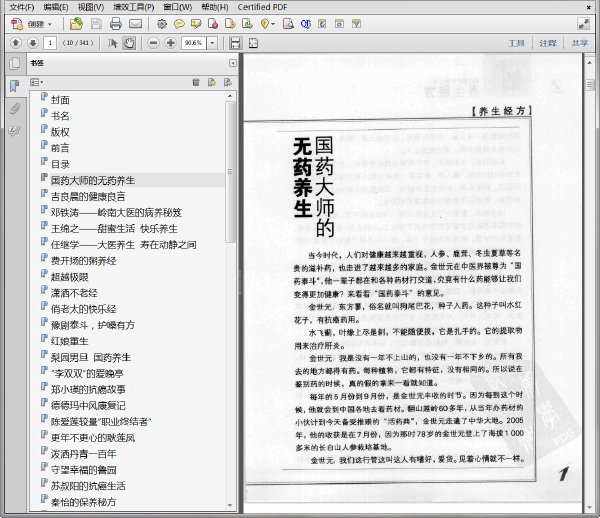Click the bookmarks list vertical scrollbar thumb
The image size is (600, 518).
coord(230,172)
